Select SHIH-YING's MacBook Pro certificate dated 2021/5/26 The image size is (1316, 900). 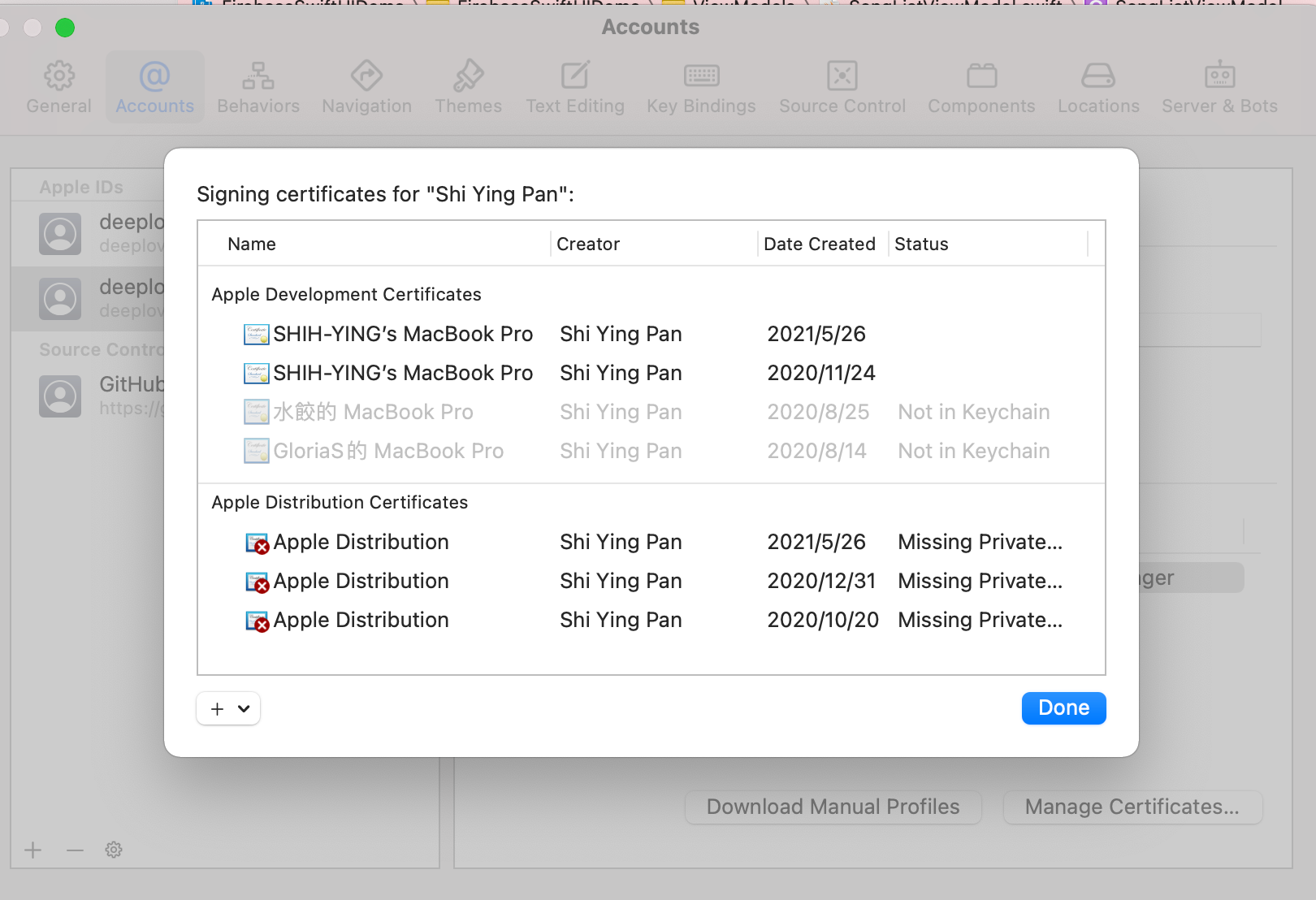click(x=652, y=334)
